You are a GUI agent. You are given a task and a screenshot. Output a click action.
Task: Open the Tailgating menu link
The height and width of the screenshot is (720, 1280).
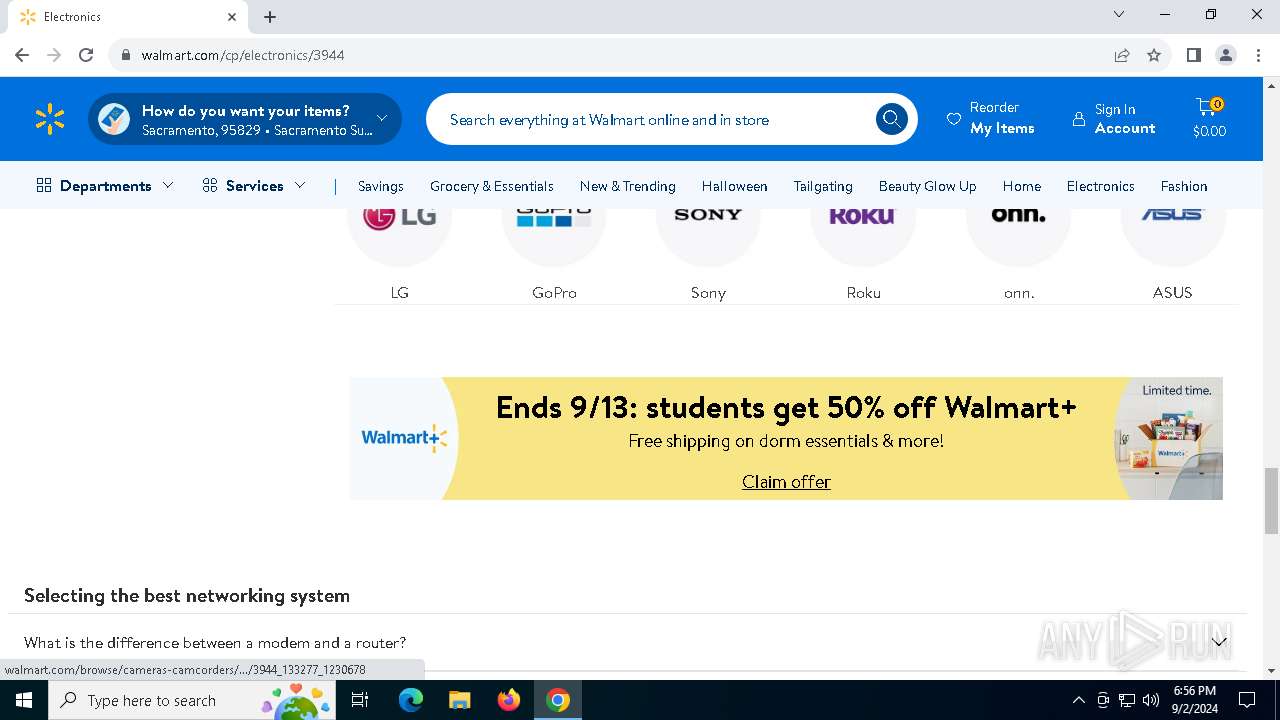823,186
